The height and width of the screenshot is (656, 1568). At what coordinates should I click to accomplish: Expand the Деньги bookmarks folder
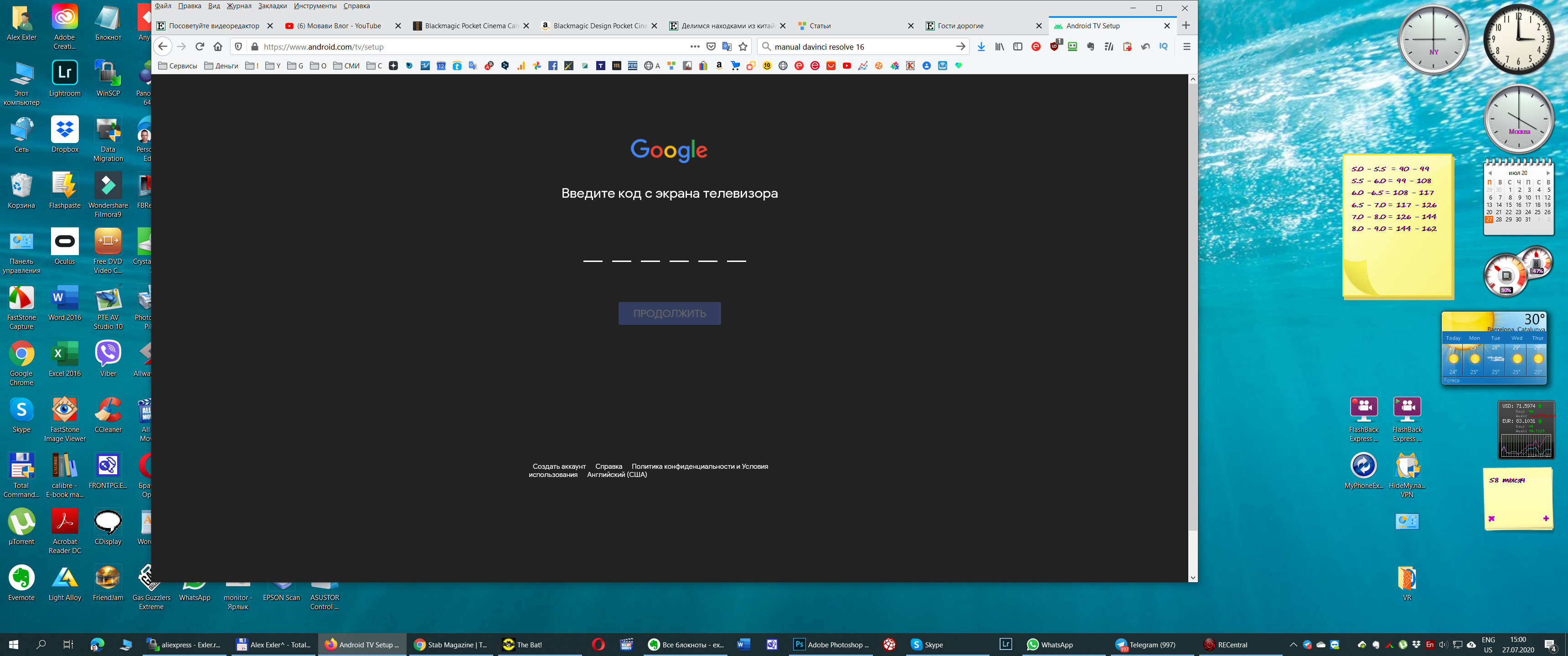point(221,66)
